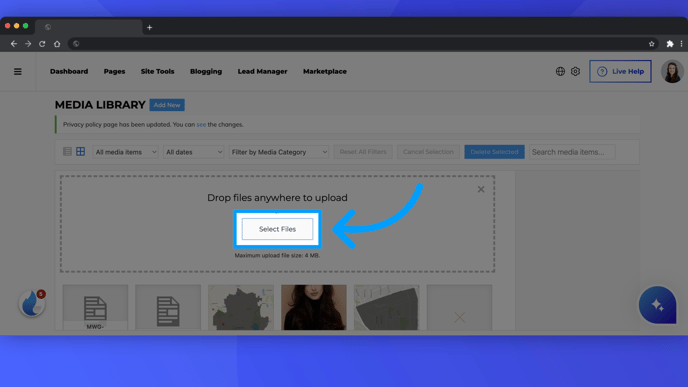Open browser home page

tap(57, 44)
